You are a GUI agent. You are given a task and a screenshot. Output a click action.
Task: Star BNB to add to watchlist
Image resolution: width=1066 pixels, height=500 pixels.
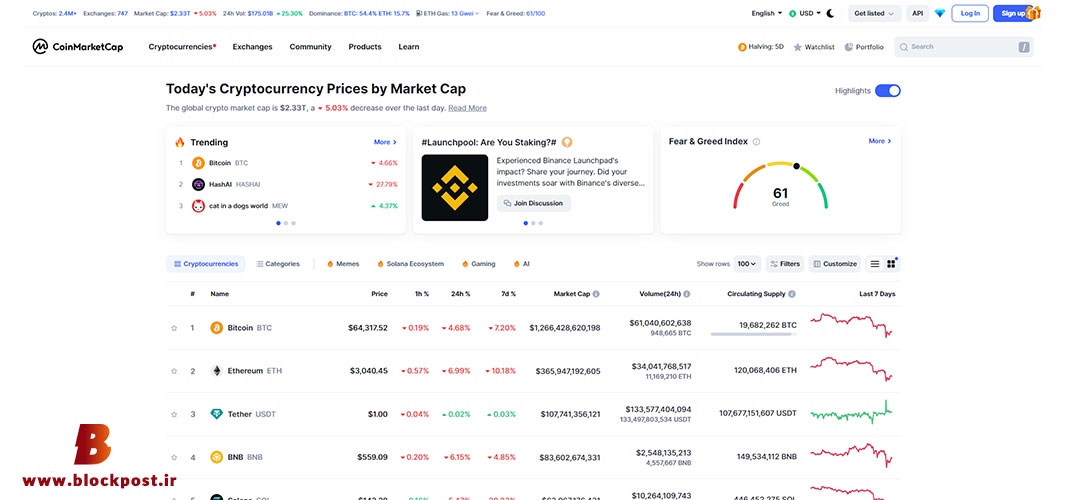(x=174, y=457)
